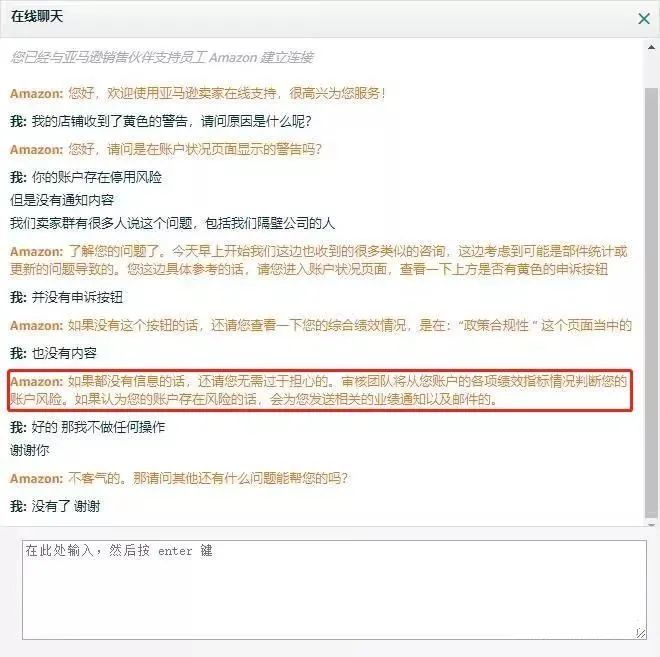Click the textarea resize grip corner
Image resolution: width=660 pixels, height=657 pixels.
coord(640,633)
